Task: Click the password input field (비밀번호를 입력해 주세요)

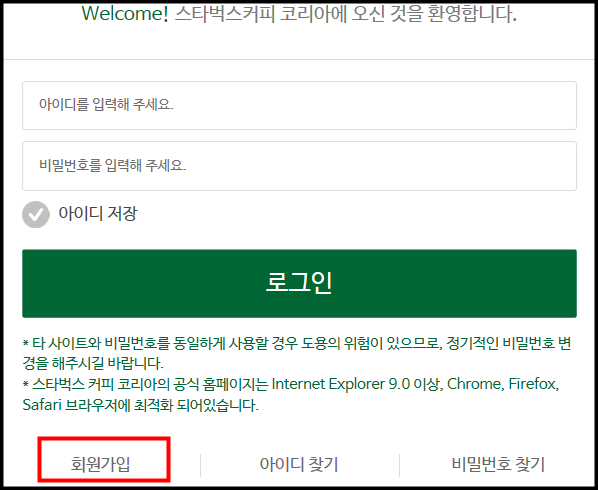Action: [x=299, y=166]
